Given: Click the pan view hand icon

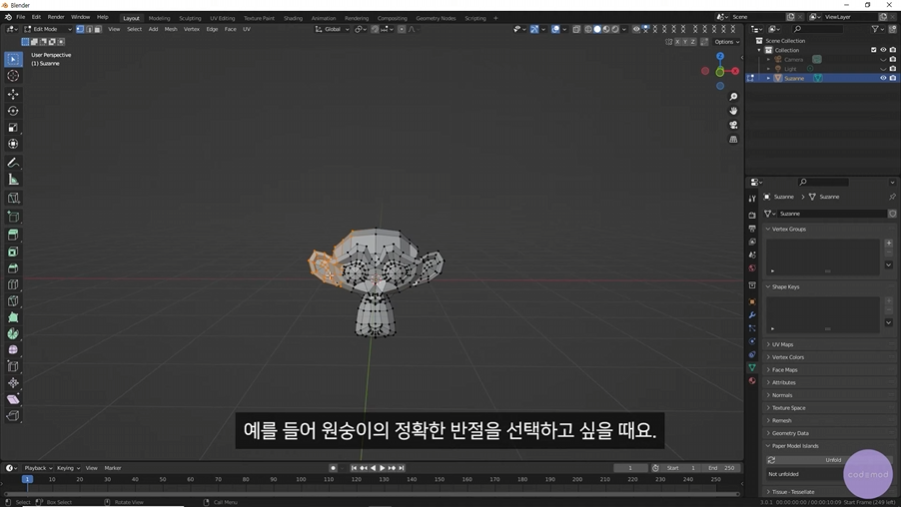Looking at the screenshot, I should coord(733,111).
